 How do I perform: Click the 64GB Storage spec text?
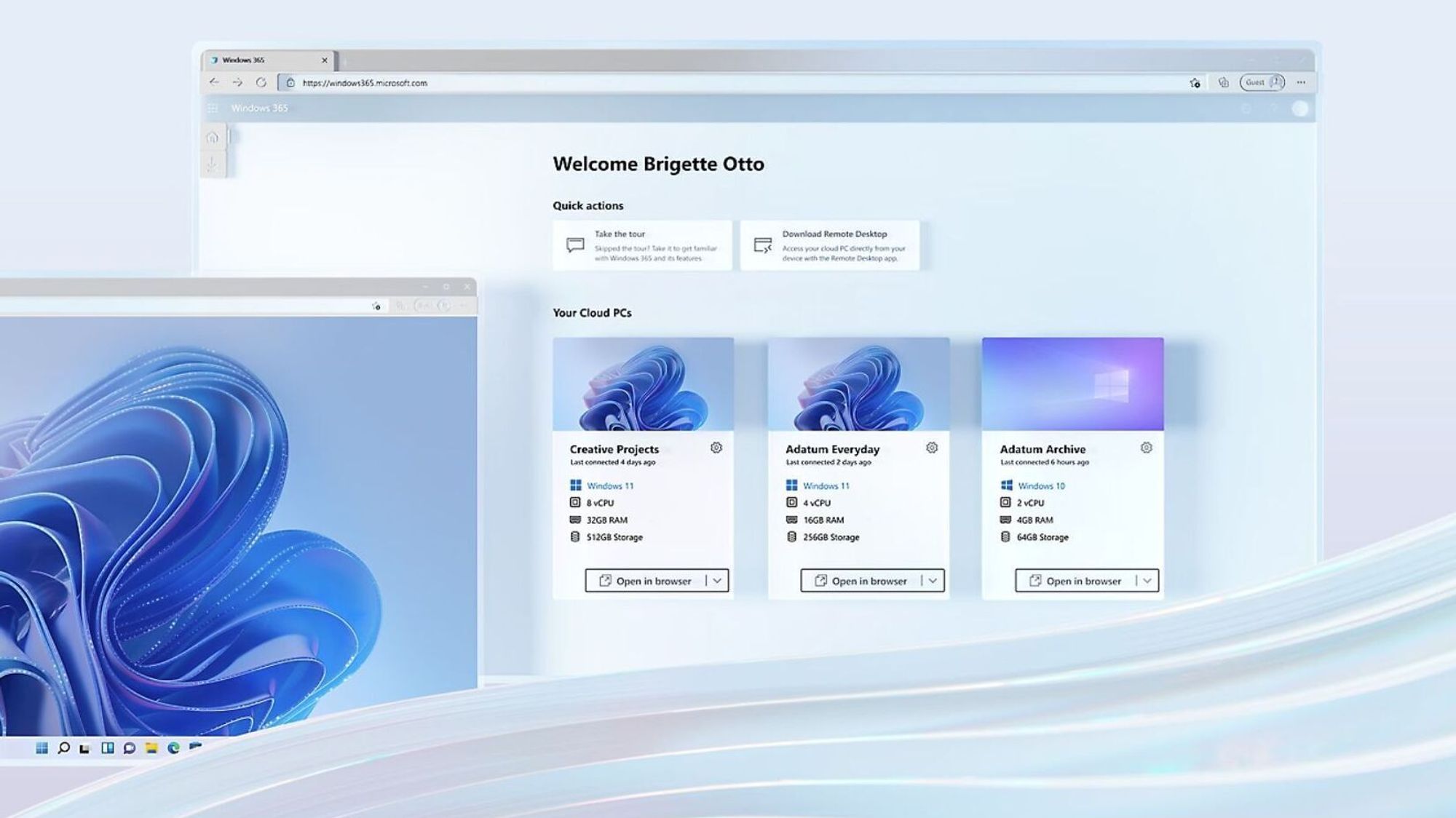(x=1043, y=537)
